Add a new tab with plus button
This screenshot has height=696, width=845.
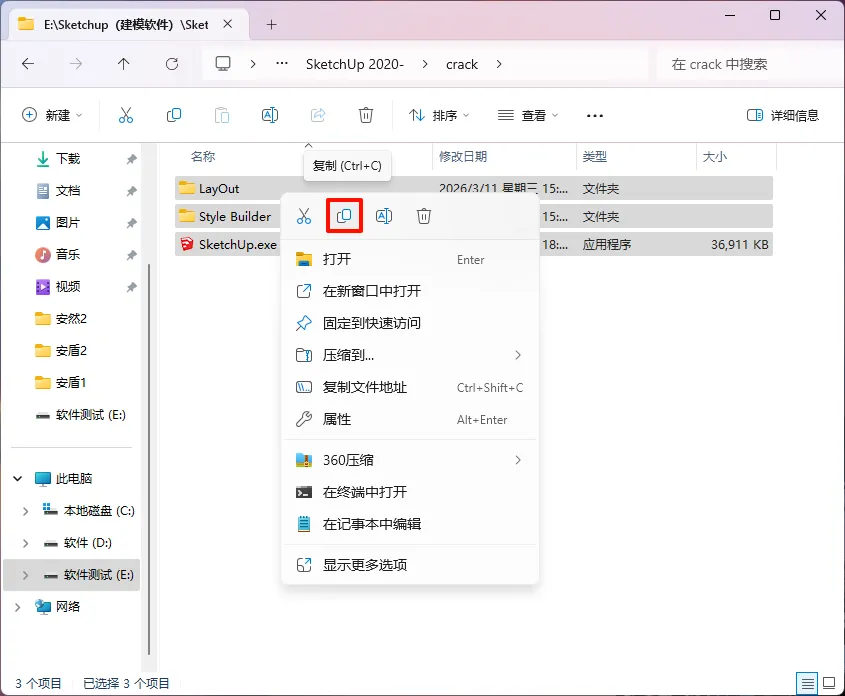click(272, 24)
